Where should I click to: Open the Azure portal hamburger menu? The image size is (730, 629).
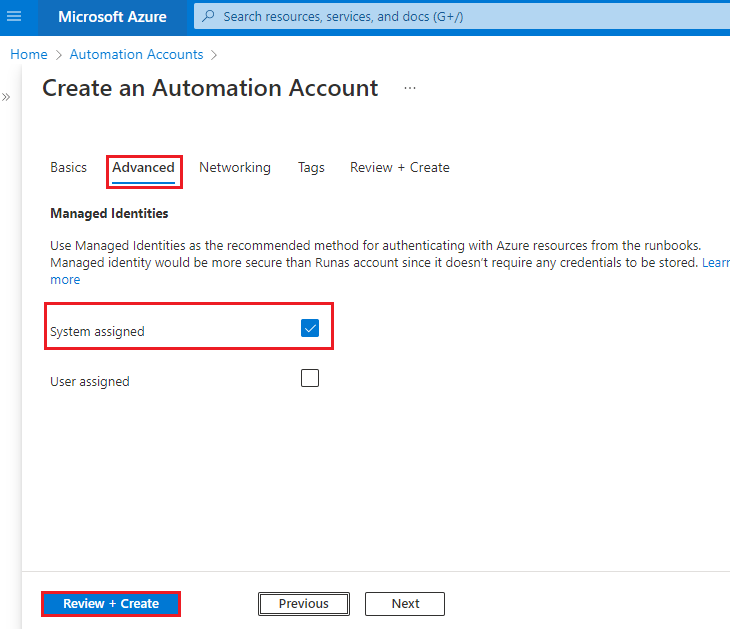pos(14,17)
